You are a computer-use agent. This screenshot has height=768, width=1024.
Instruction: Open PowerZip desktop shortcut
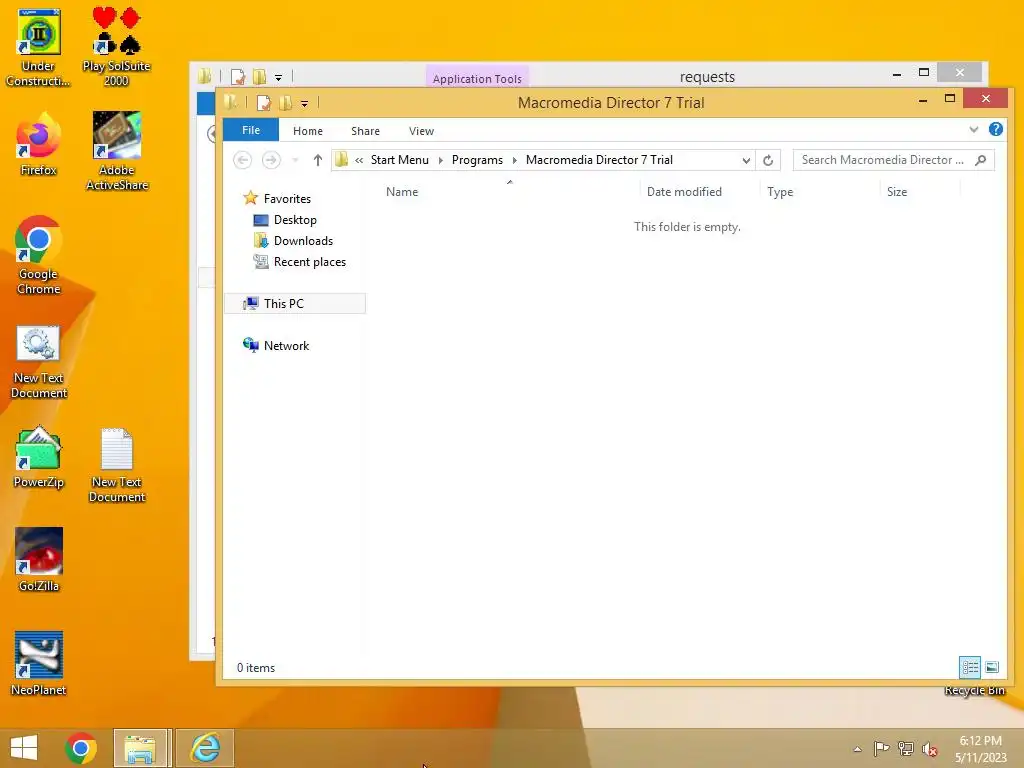pyautogui.click(x=39, y=457)
